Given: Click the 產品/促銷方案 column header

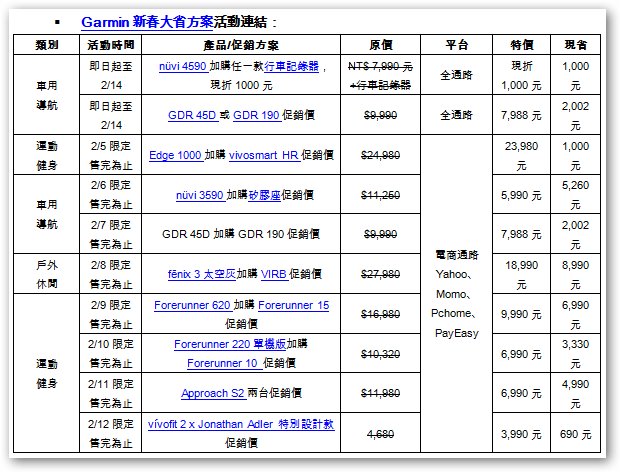Looking at the screenshot, I should point(245,45).
